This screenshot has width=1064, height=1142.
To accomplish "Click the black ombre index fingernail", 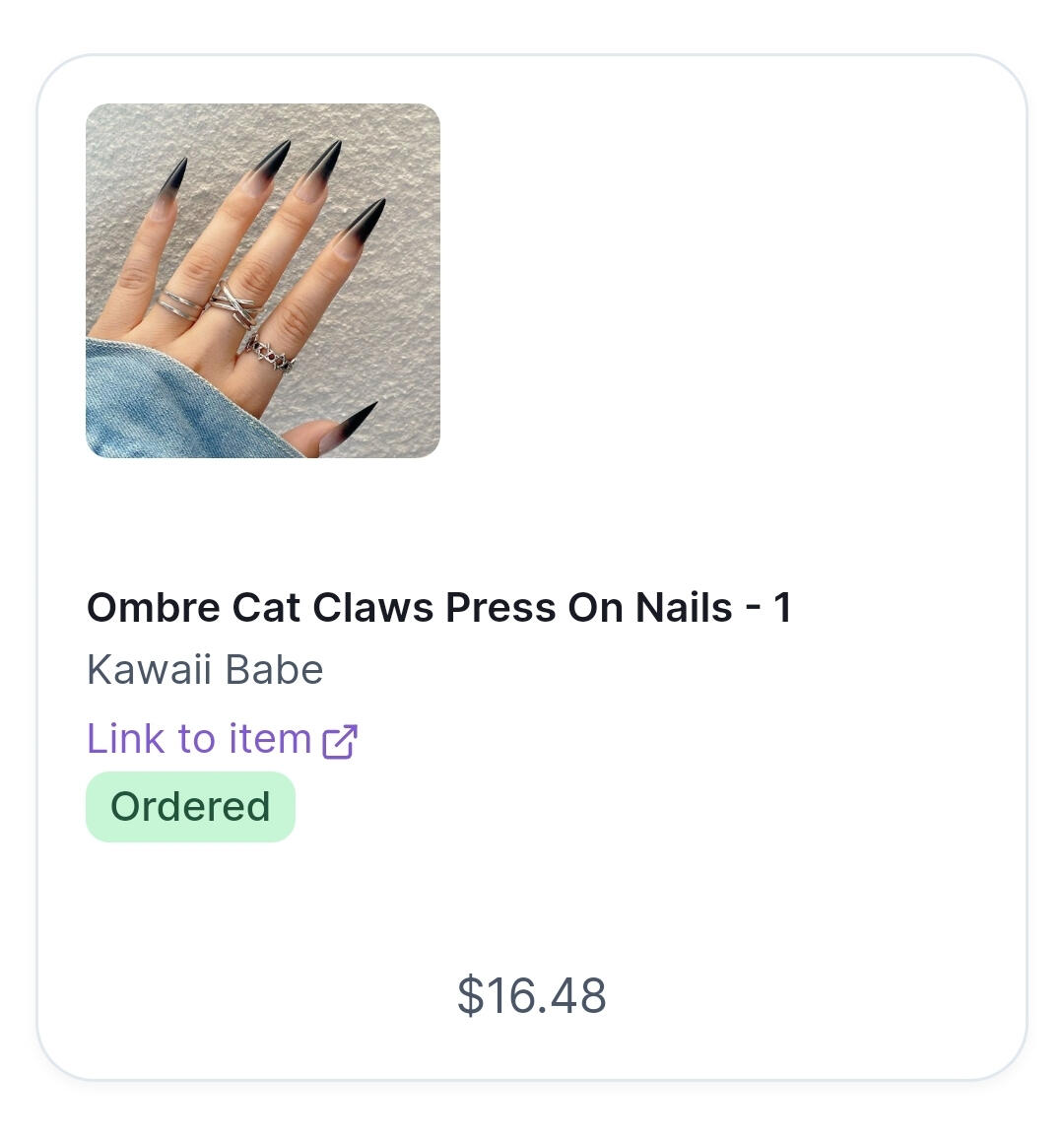I will 365,222.
